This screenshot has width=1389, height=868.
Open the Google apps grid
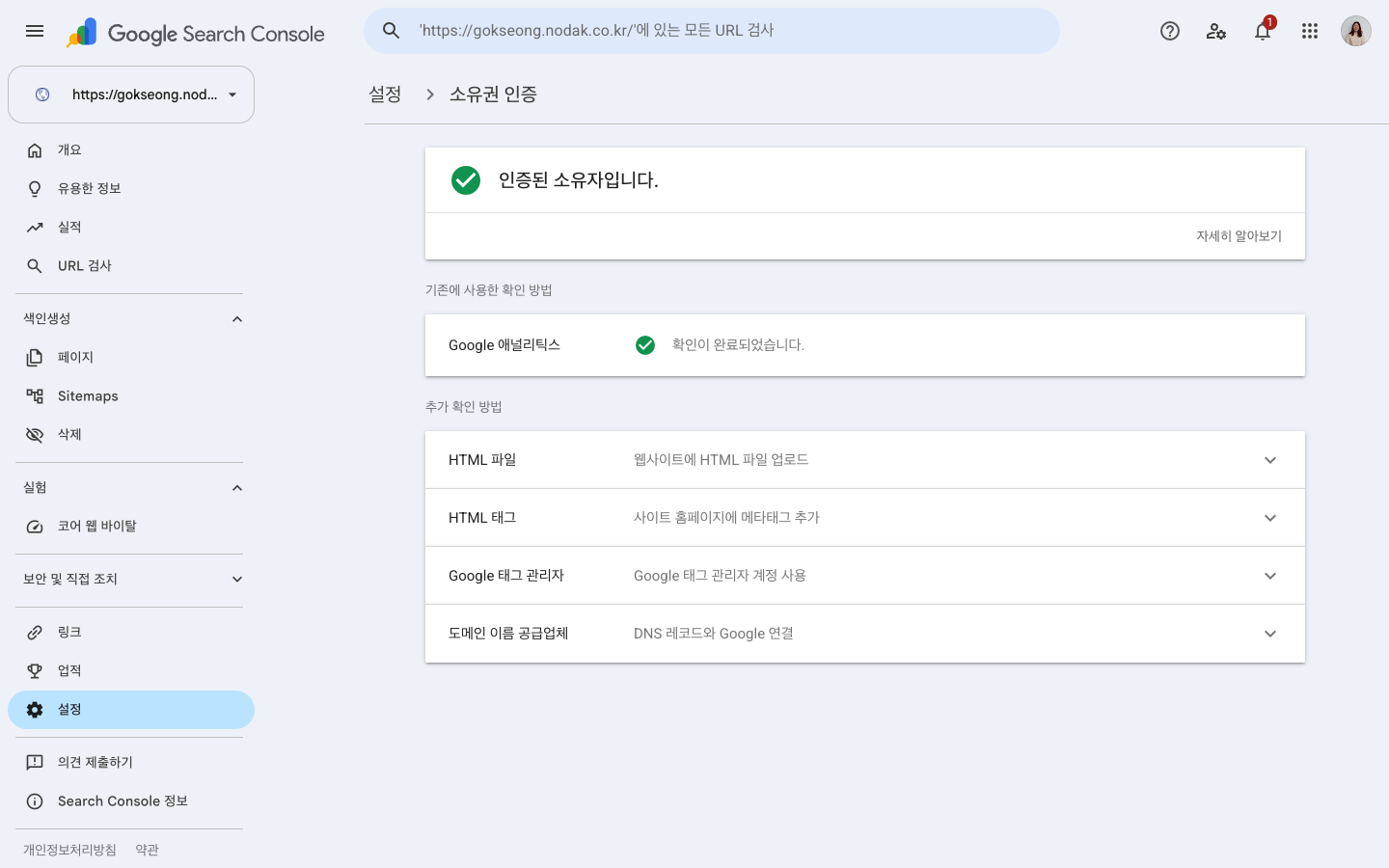1309,31
